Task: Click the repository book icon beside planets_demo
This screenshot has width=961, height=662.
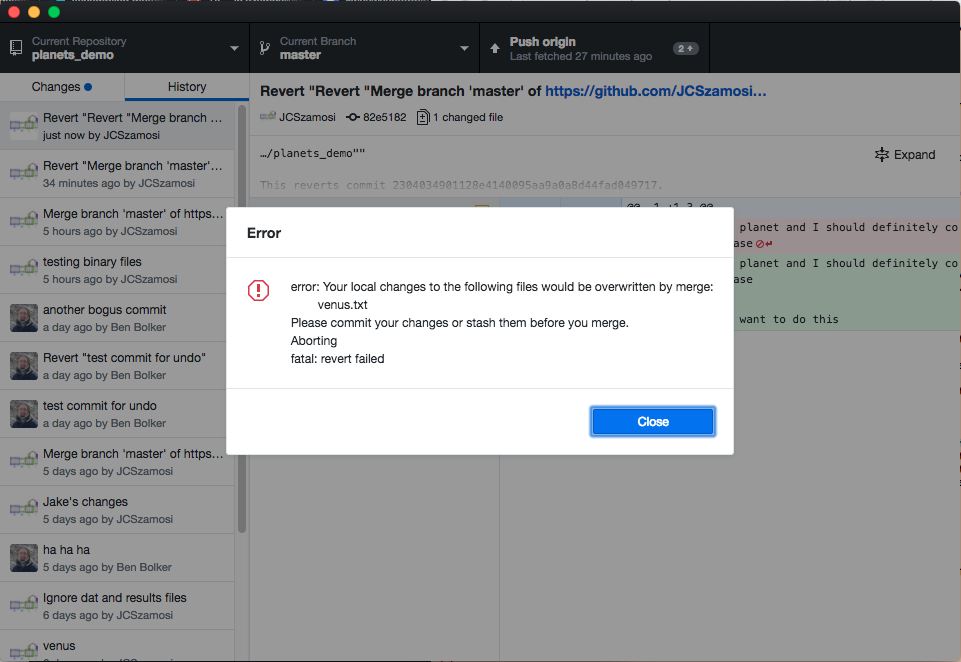Action: coord(14,46)
